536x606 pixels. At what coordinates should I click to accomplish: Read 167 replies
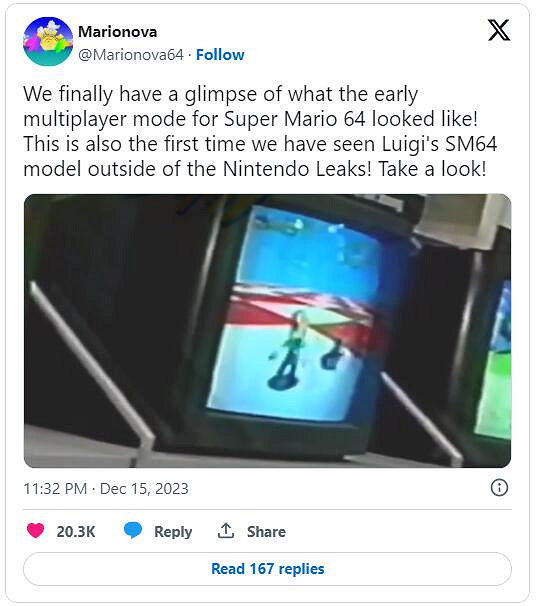click(267, 569)
